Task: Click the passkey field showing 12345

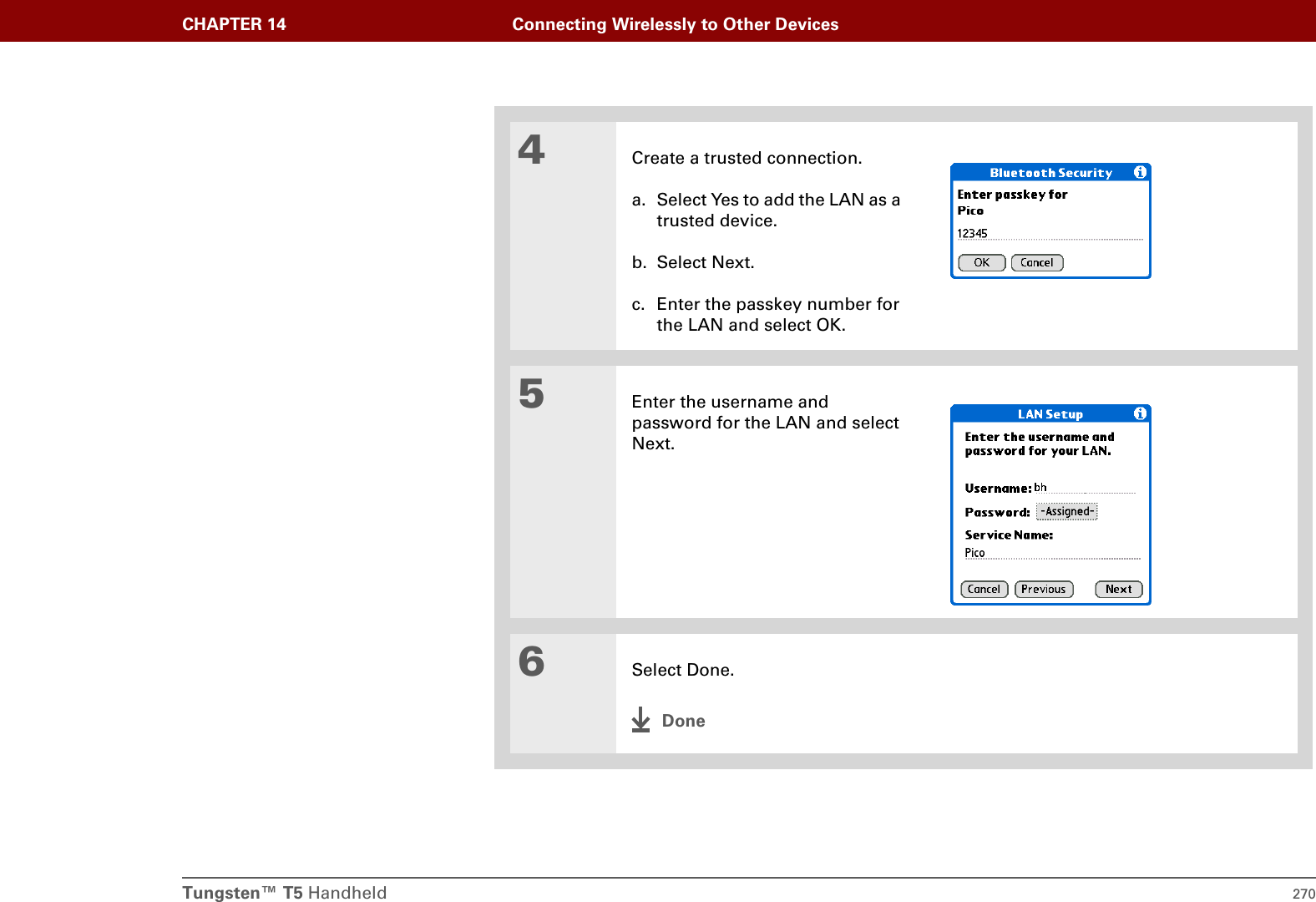Action: pos(1050,234)
